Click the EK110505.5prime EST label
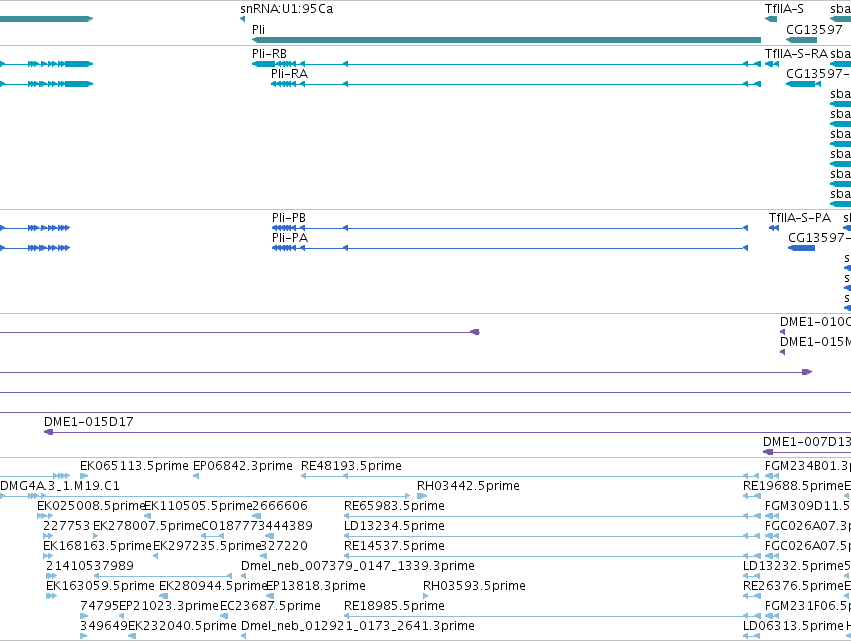Viewport: 851px width, 641px height. 198,506
